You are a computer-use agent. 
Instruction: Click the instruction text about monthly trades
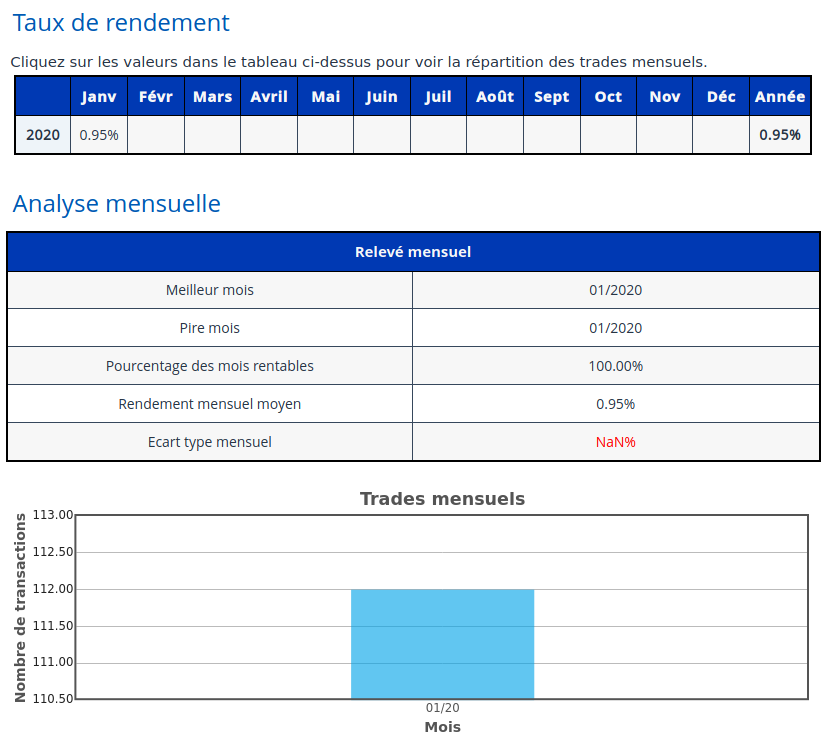click(x=359, y=62)
